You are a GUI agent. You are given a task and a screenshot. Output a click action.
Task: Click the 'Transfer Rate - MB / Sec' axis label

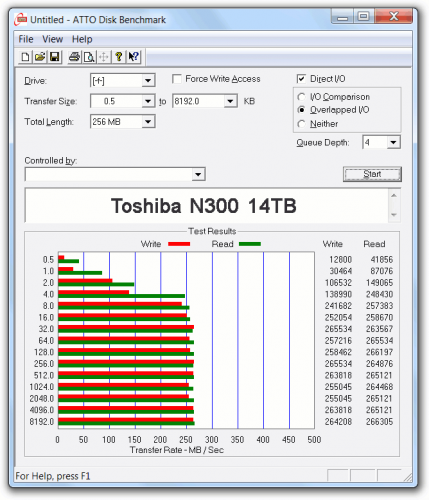click(x=177, y=450)
